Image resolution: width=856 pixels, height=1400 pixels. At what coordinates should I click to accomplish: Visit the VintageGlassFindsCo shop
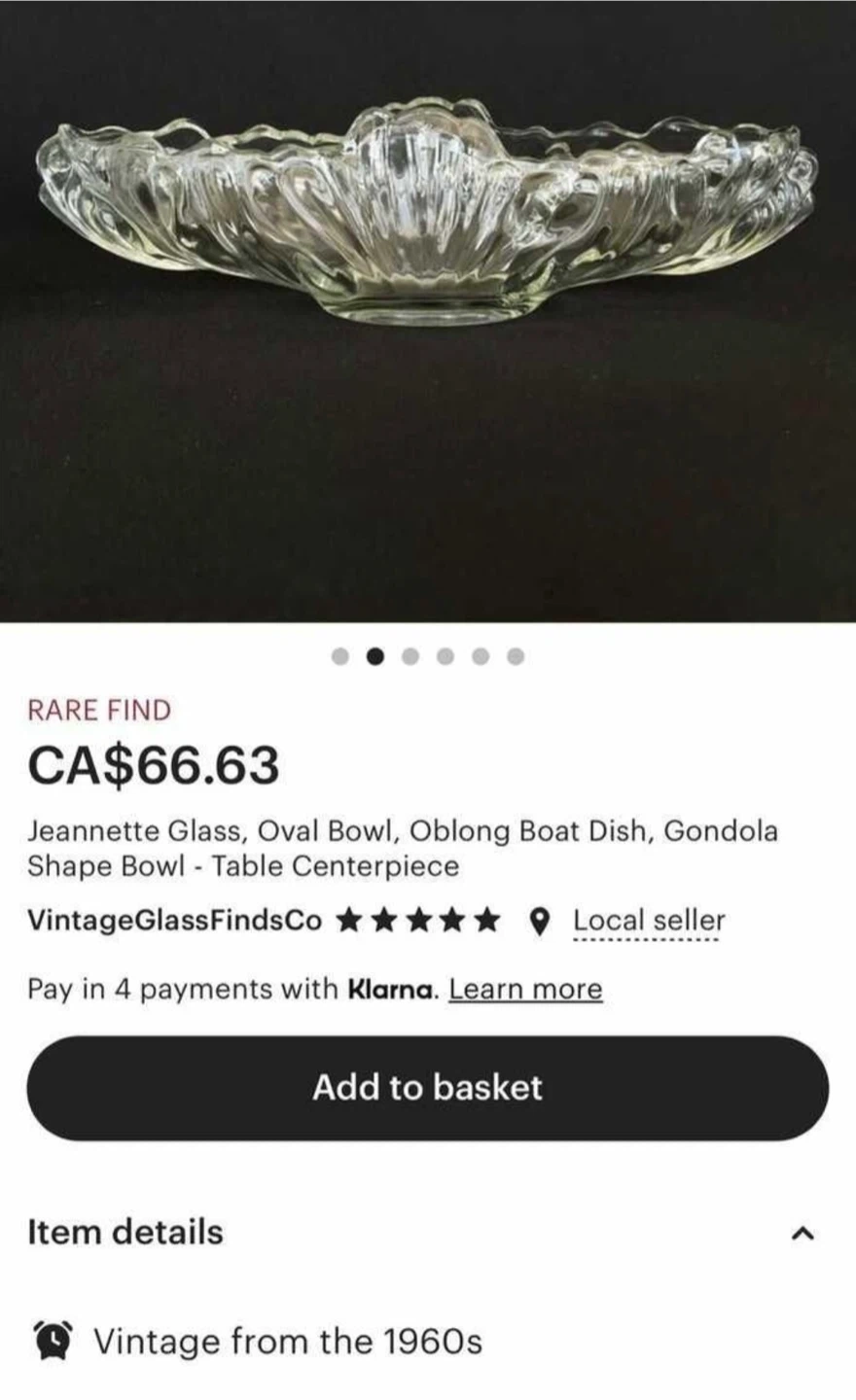[x=174, y=921]
